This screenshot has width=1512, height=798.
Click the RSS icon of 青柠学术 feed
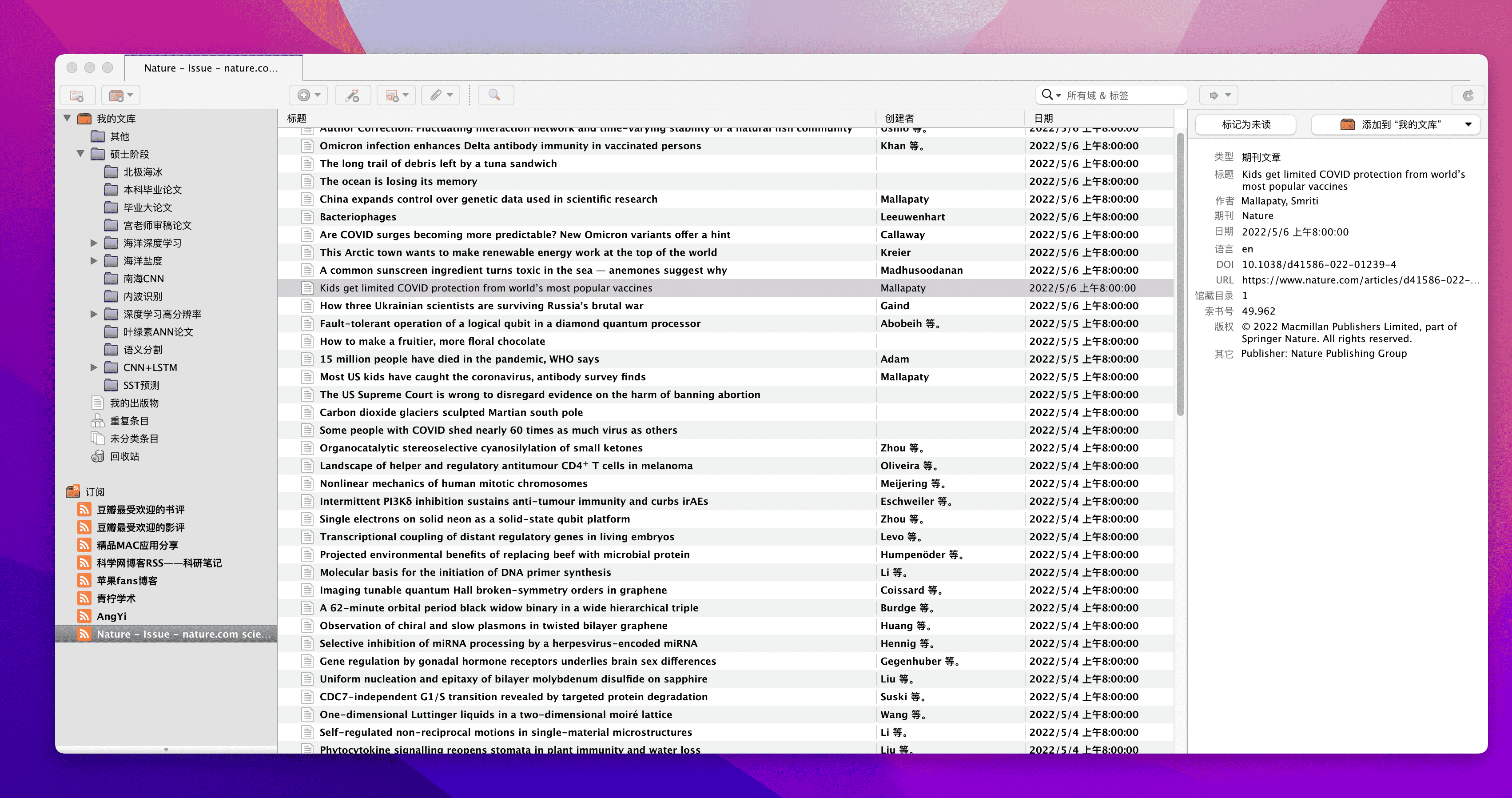pyautogui.click(x=84, y=598)
